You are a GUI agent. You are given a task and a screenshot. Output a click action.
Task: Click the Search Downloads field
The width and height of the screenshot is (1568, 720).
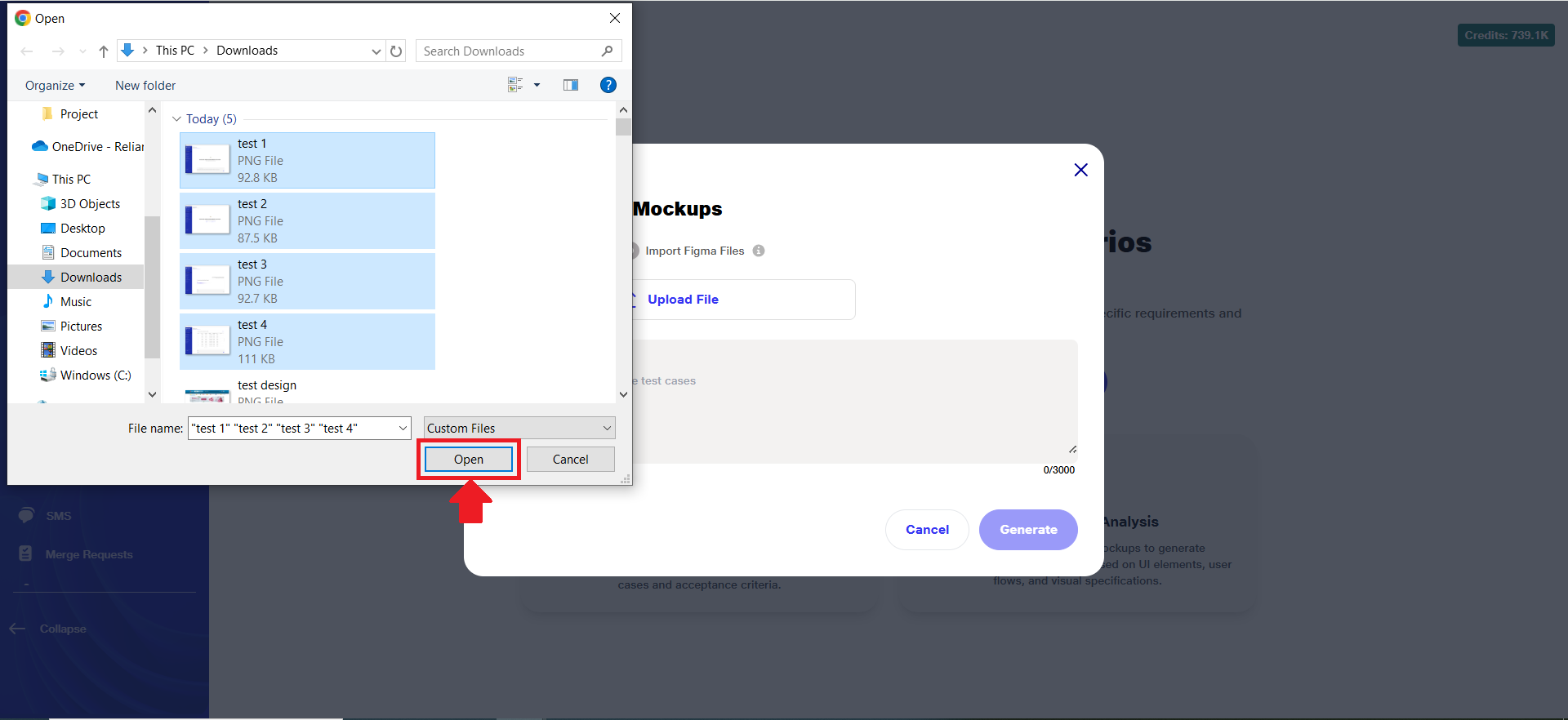click(x=506, y=51)
